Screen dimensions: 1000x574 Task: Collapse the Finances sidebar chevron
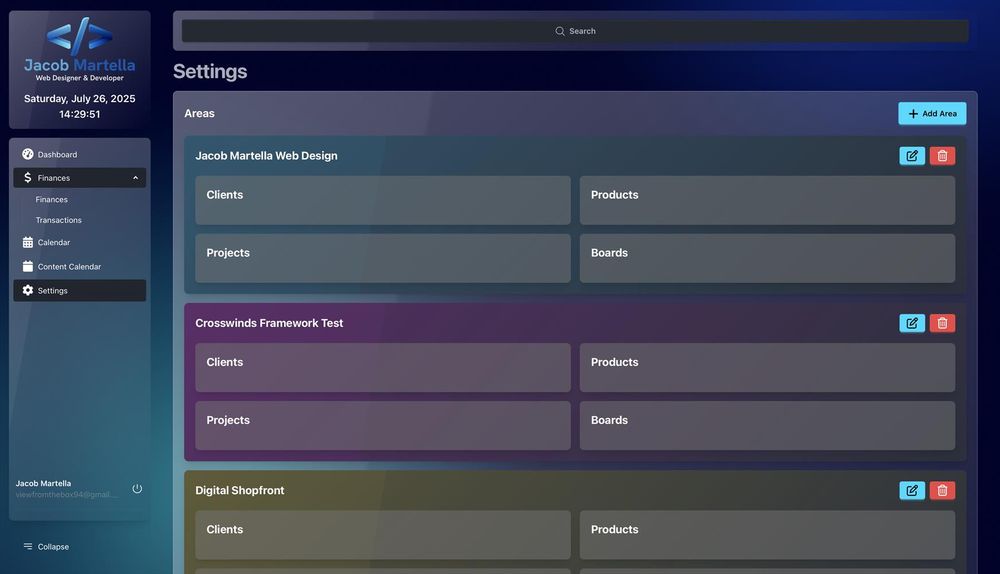(x=135, y=178)
